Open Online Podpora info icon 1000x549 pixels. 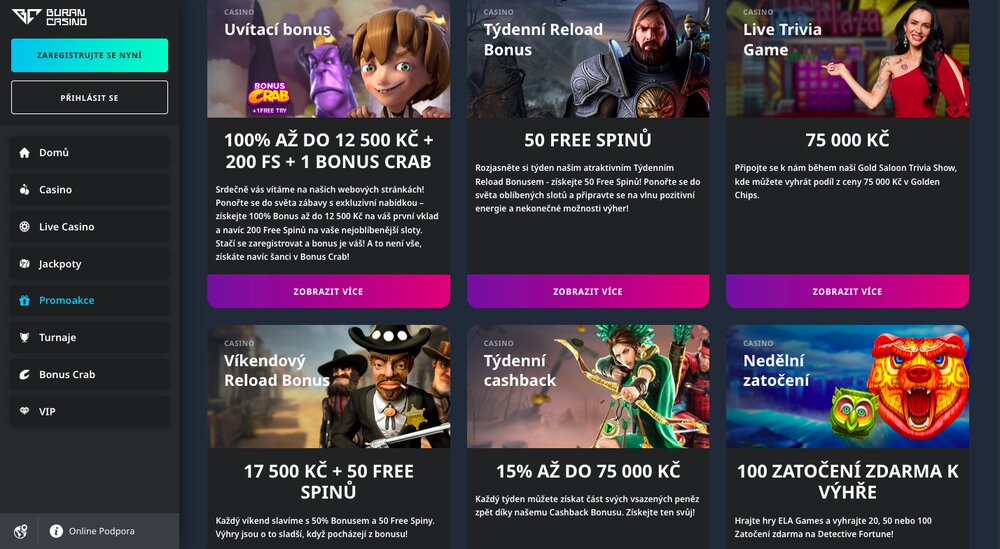click(56, 531)
